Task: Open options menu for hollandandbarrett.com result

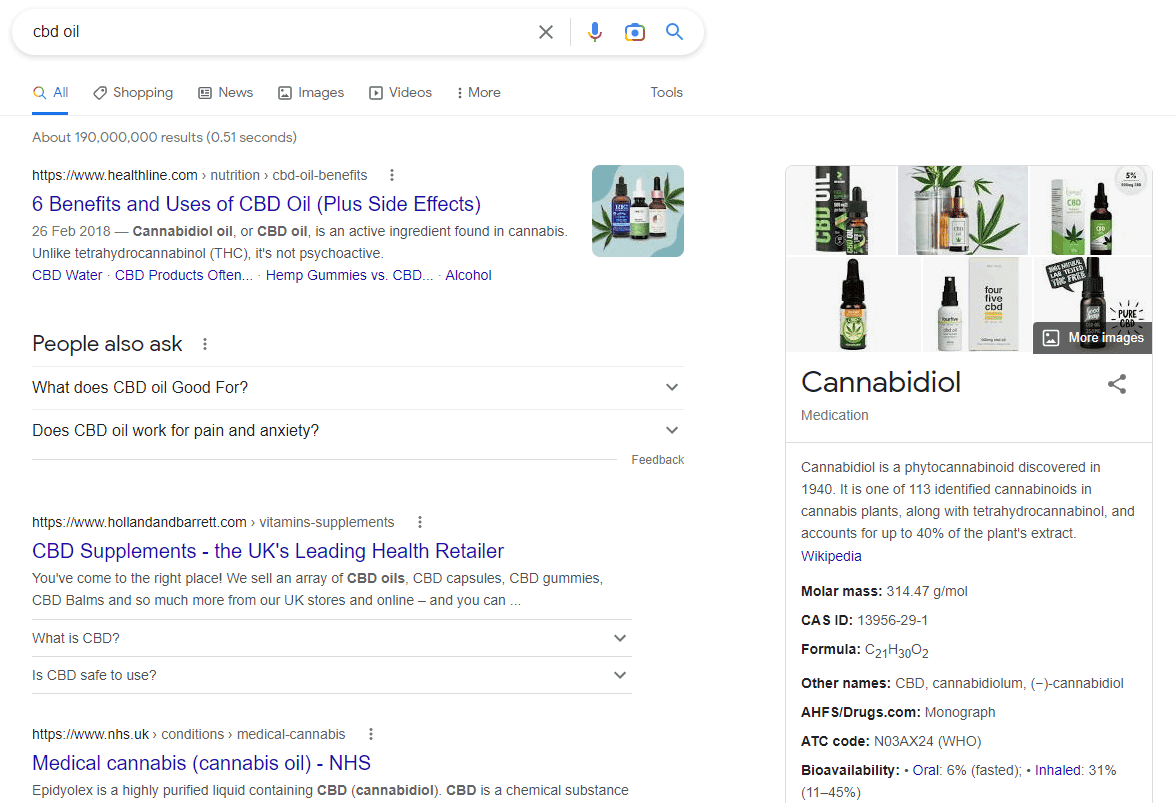Action: pos(420,522)
